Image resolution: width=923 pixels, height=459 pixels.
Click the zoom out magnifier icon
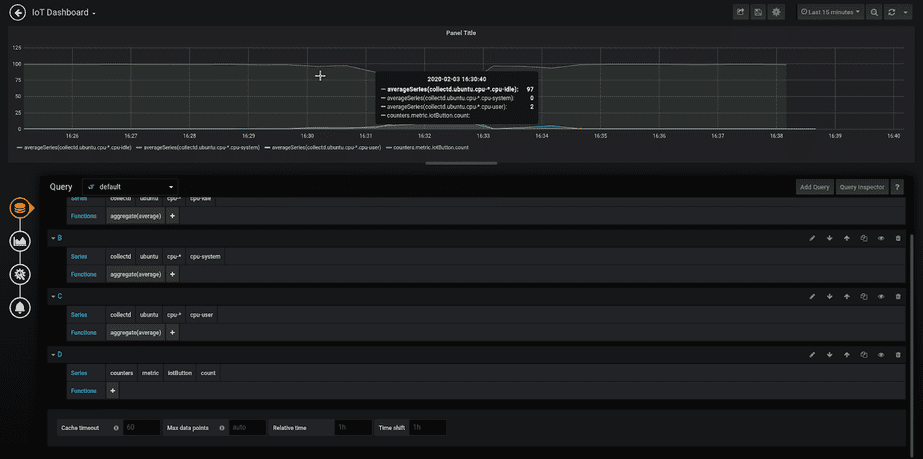[x=874, y=12]
